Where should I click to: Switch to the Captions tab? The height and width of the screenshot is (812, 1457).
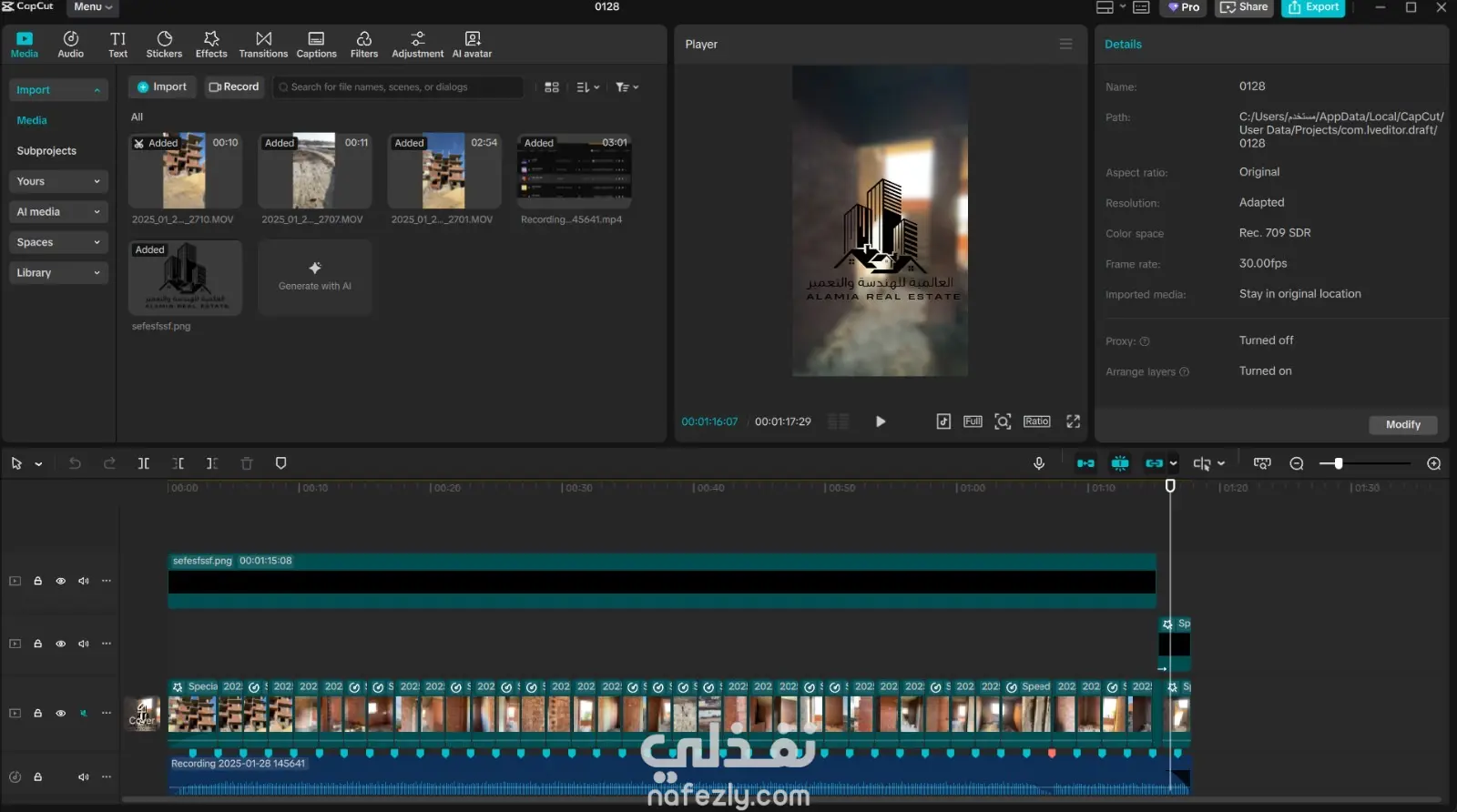tap(316, 44)
